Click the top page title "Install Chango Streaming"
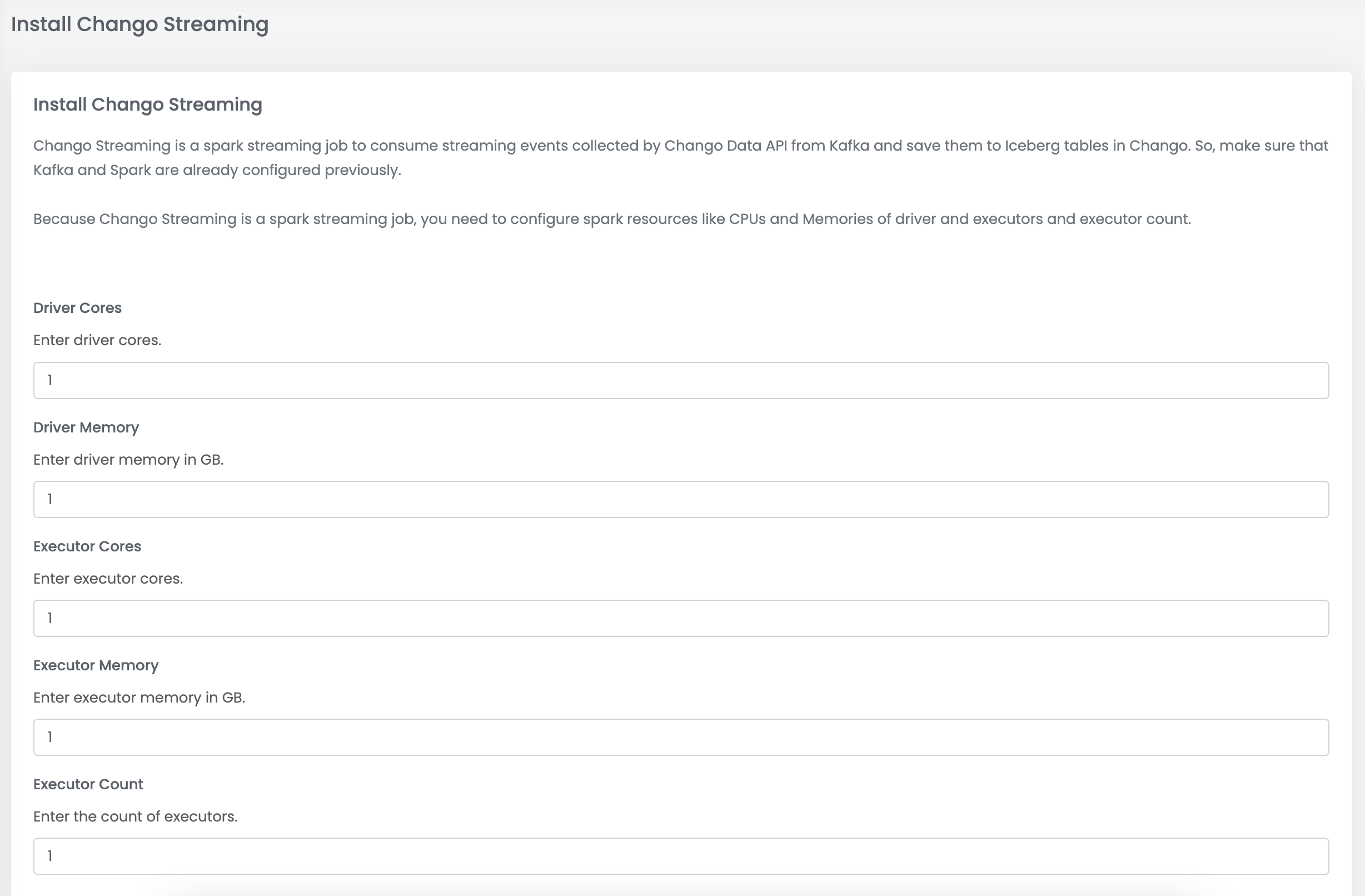Screen dimensions: 1365x896 140,24
